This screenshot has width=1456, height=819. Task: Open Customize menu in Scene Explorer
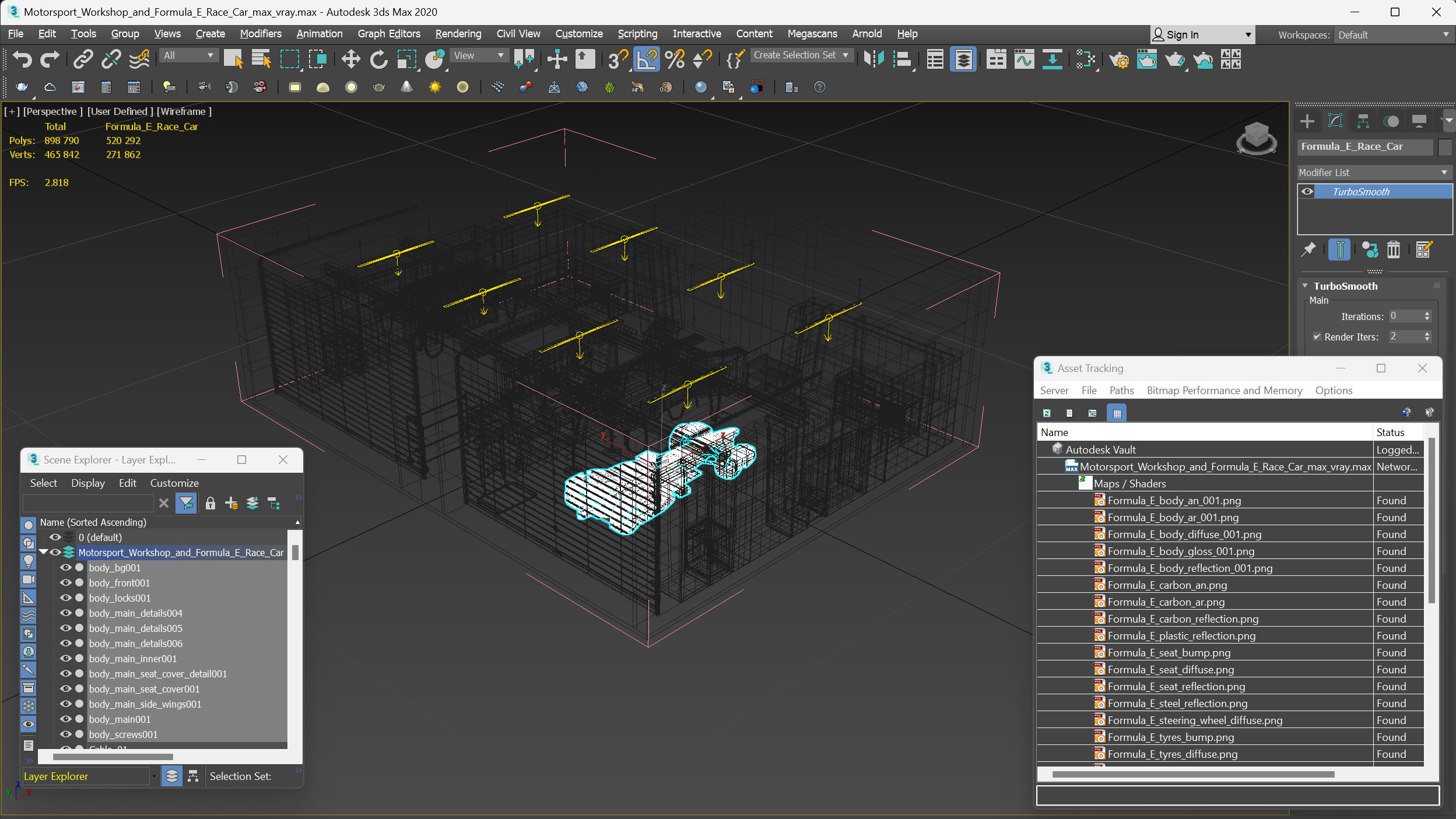point(174,483)
